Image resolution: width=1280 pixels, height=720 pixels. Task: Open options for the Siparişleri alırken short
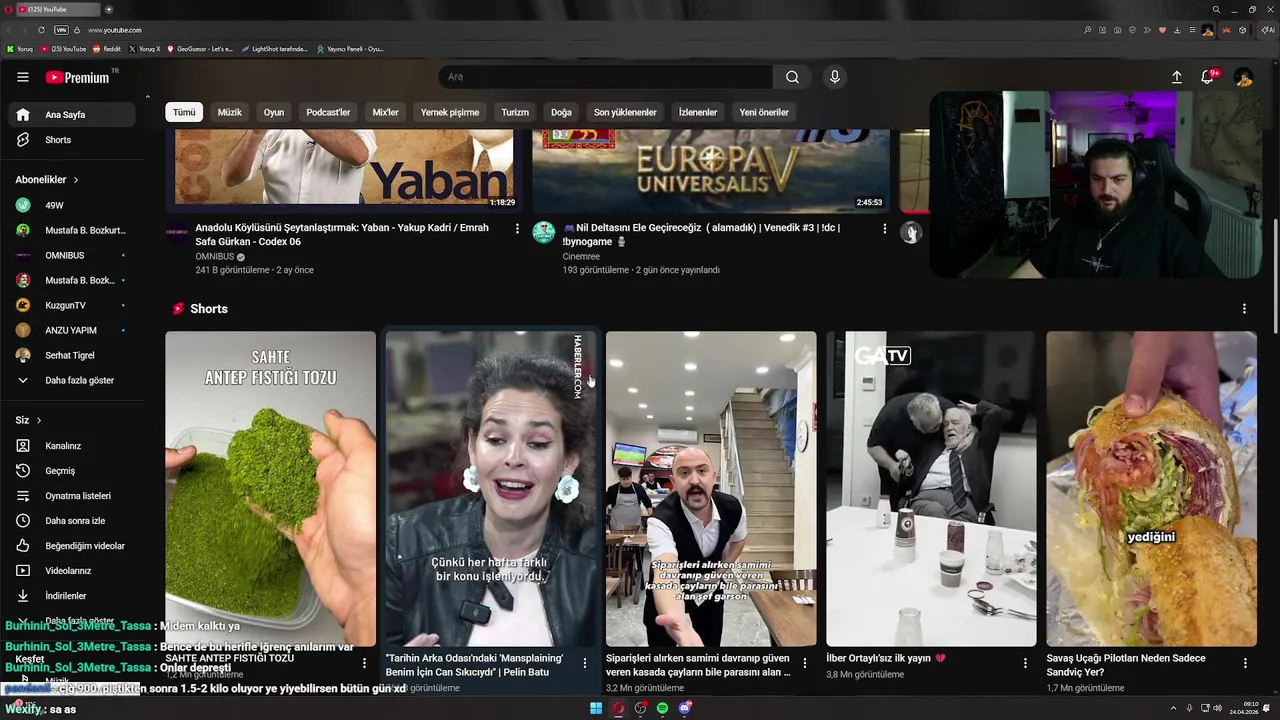coord(805,663)
